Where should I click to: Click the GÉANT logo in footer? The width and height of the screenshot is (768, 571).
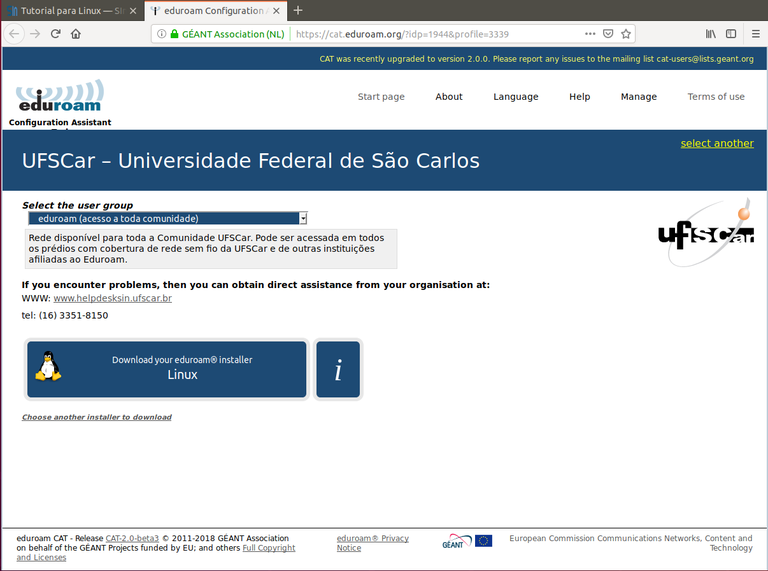(456, 541)
